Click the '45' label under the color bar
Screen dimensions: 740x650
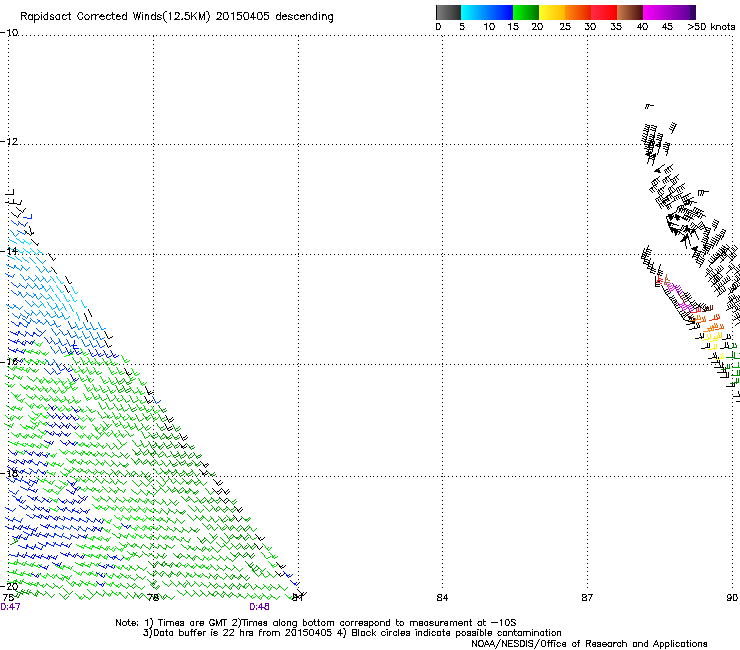[667, 27]
